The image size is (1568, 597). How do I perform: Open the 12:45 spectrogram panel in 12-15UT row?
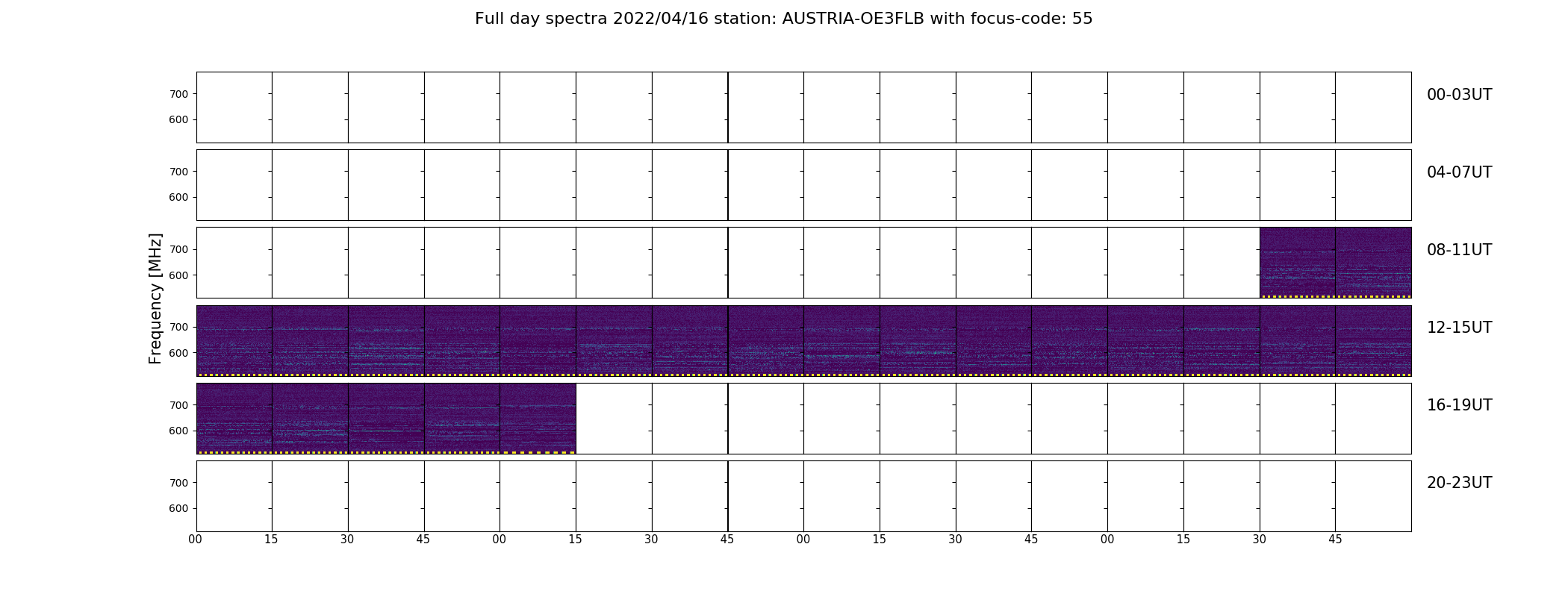coord(462,340)
